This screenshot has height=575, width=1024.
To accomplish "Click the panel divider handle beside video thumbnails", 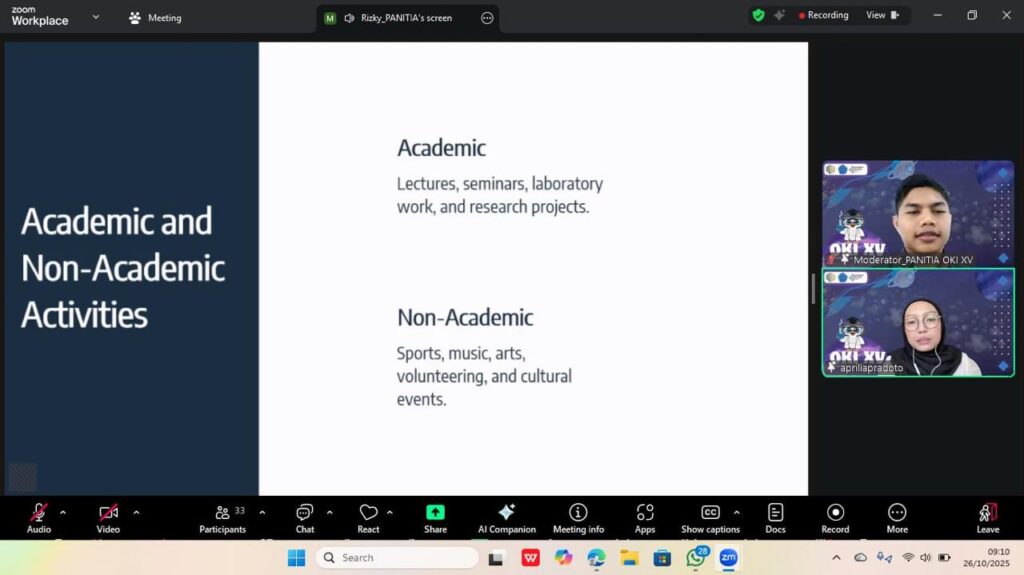I will [814, 288].
